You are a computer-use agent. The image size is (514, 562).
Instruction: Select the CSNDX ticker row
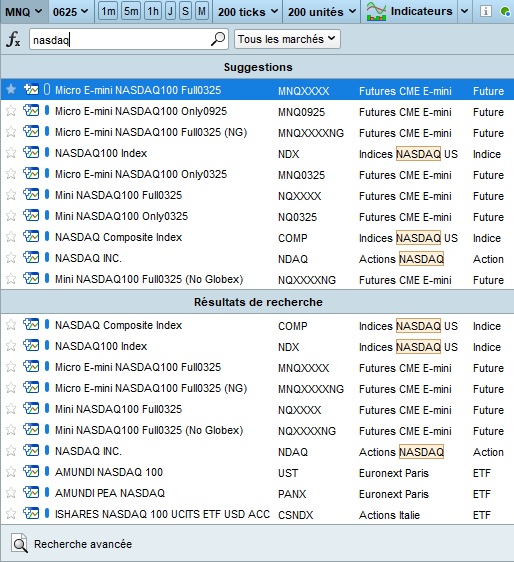[x=257, y=514]
